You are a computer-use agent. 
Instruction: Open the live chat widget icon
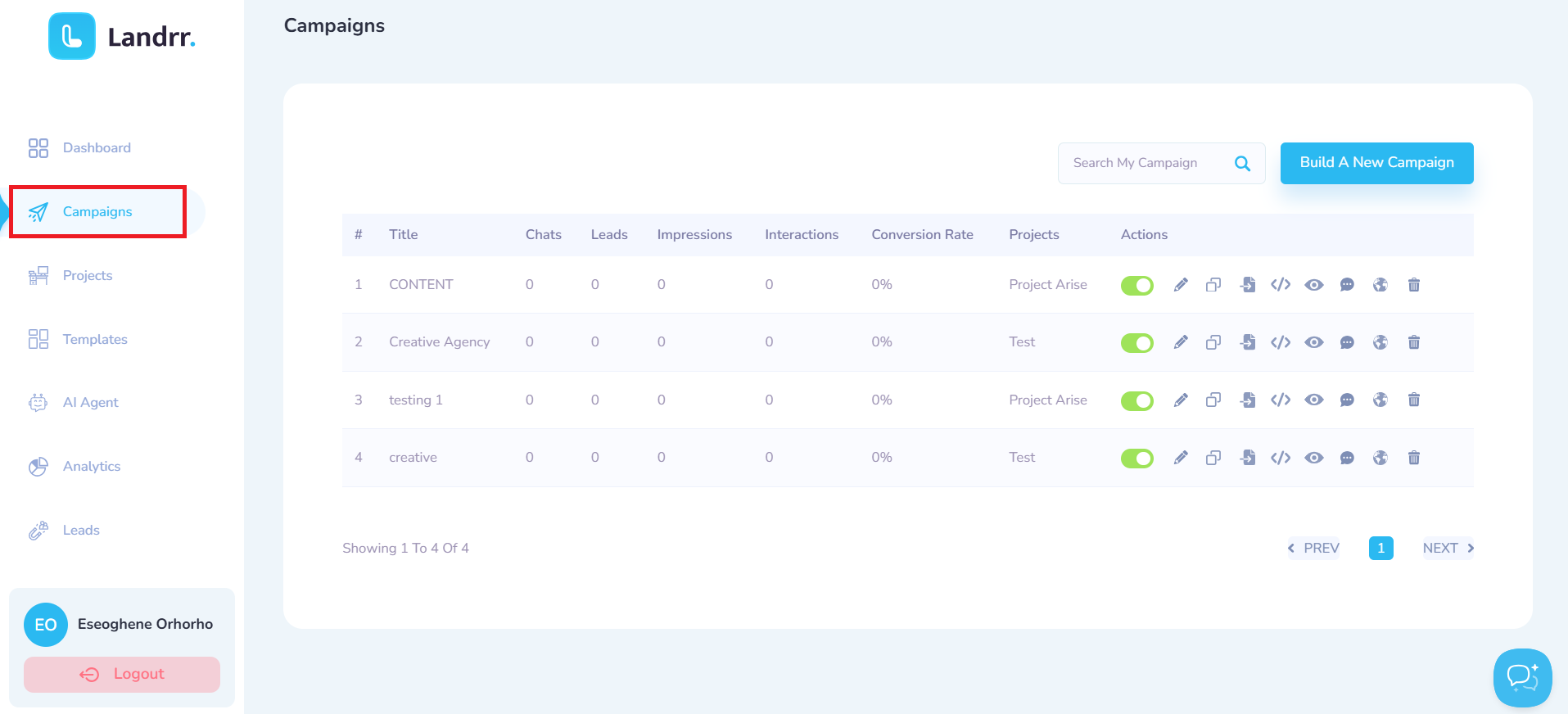(1522, 678)
